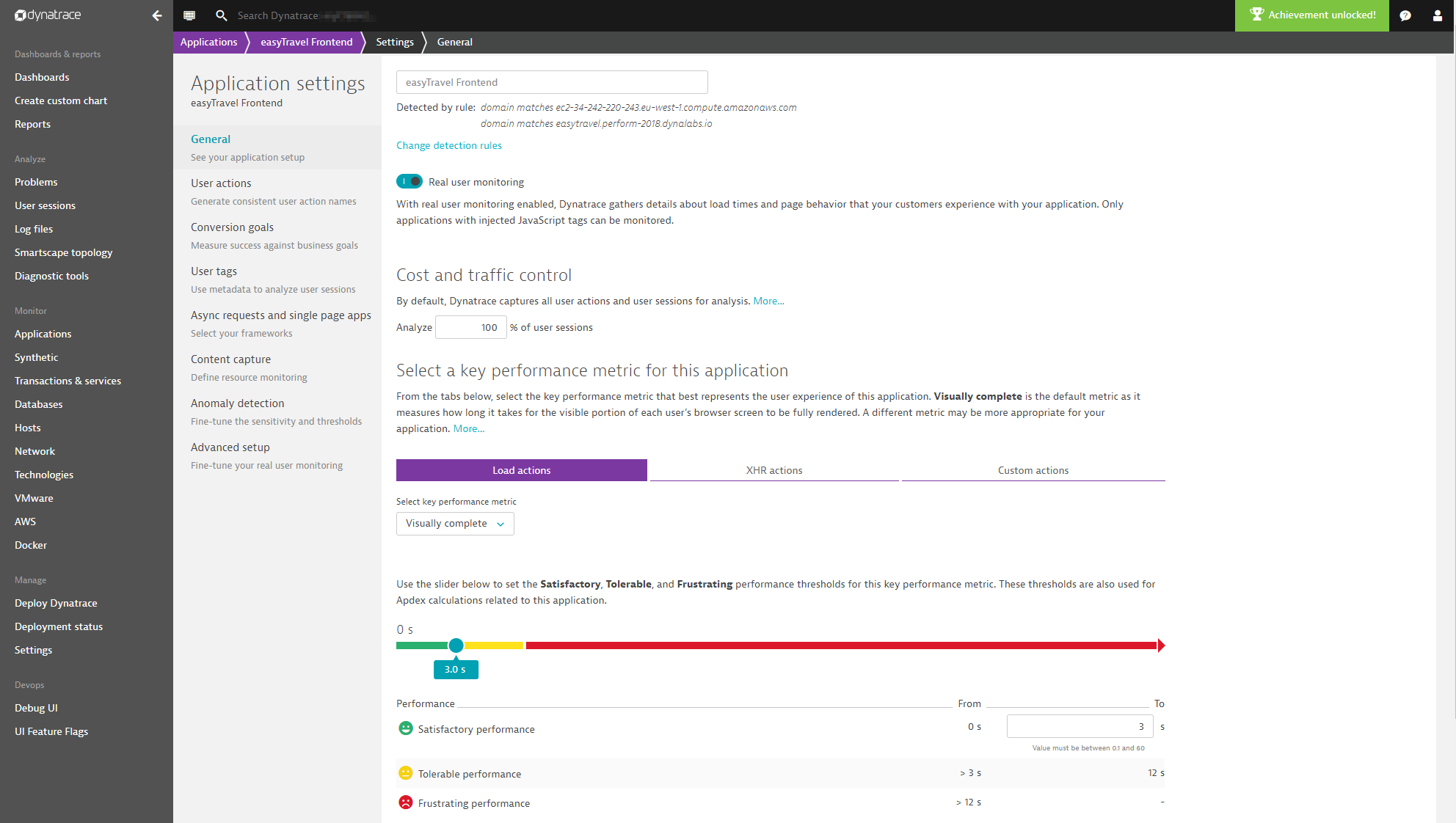Open the Visually complete metric dropdown
Image resolution: width=1456 pixels, height=823 pixels.
click(x=455, y=523)
